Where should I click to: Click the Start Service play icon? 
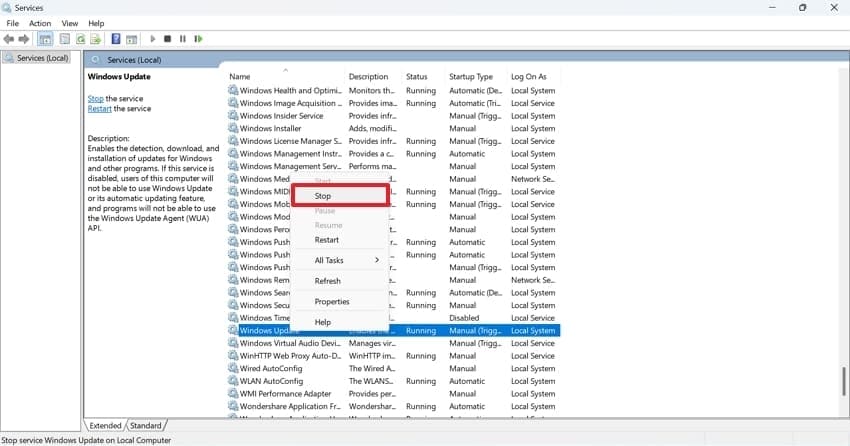tap(153, 39)
